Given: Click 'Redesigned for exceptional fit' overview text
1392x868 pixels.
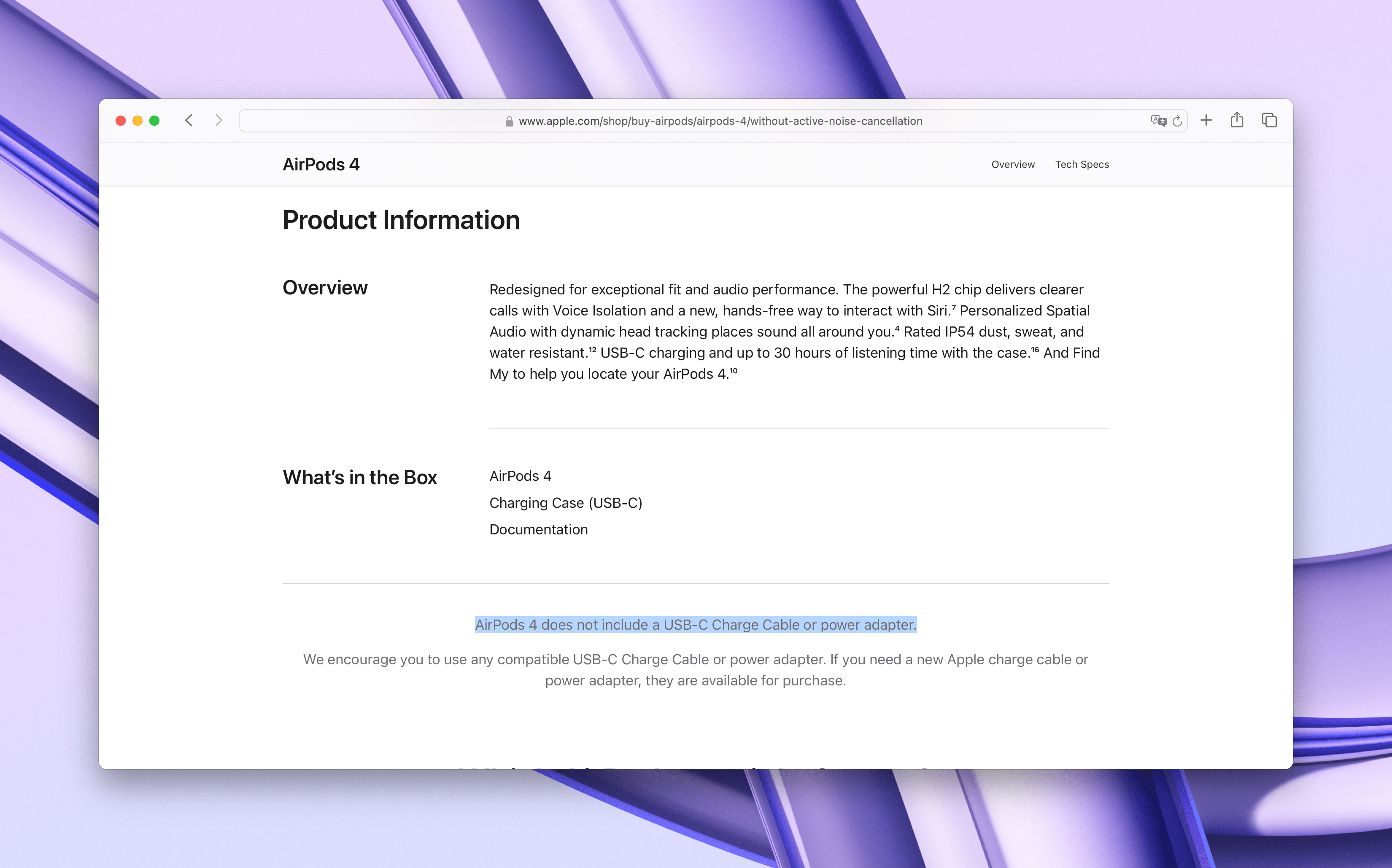Looking at the screenshot, I should [x=794, y=331].
